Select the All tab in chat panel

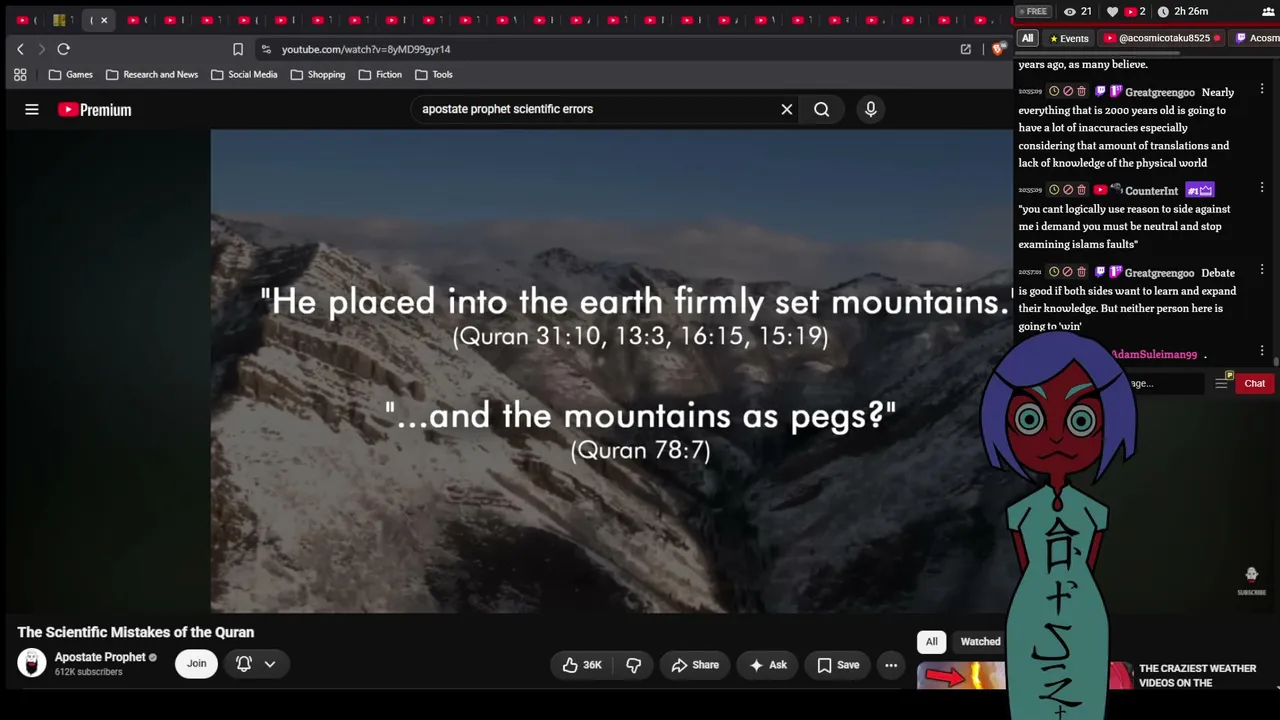pos(1027,38)
